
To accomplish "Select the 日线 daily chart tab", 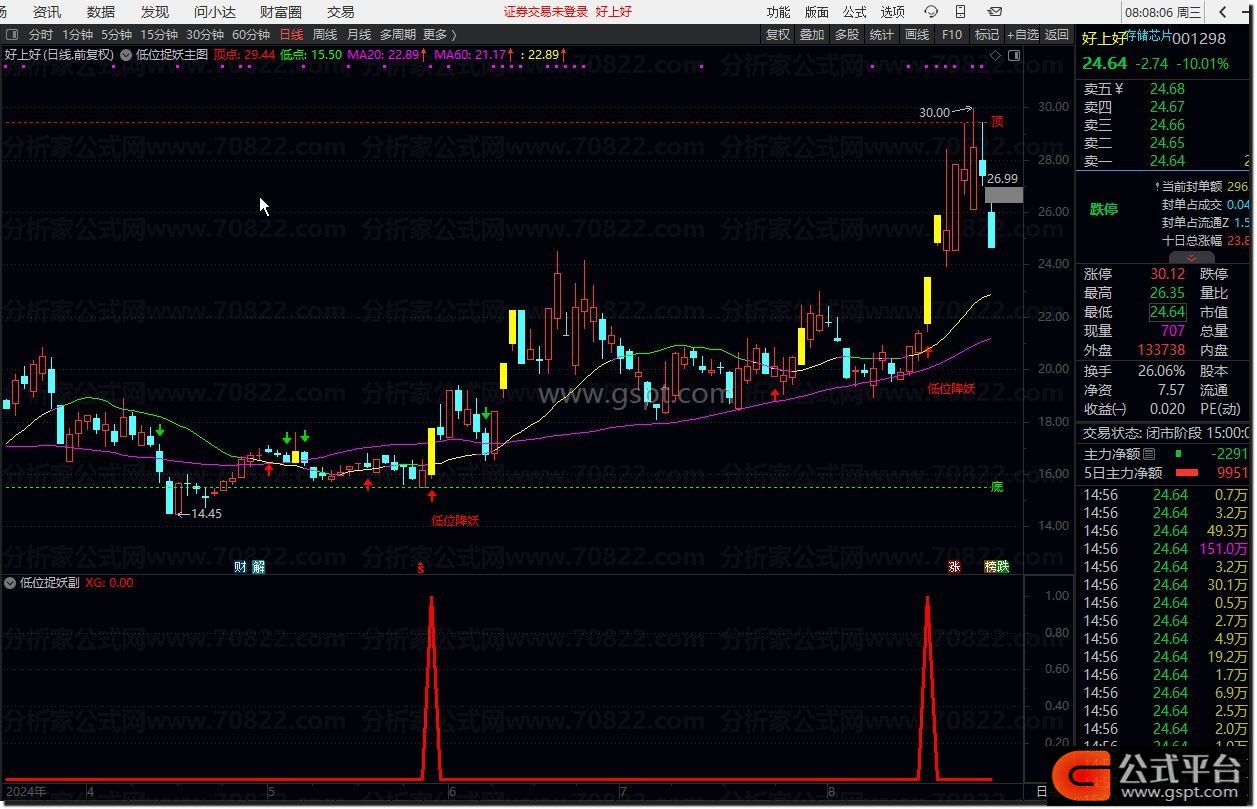I will (291, 34).
